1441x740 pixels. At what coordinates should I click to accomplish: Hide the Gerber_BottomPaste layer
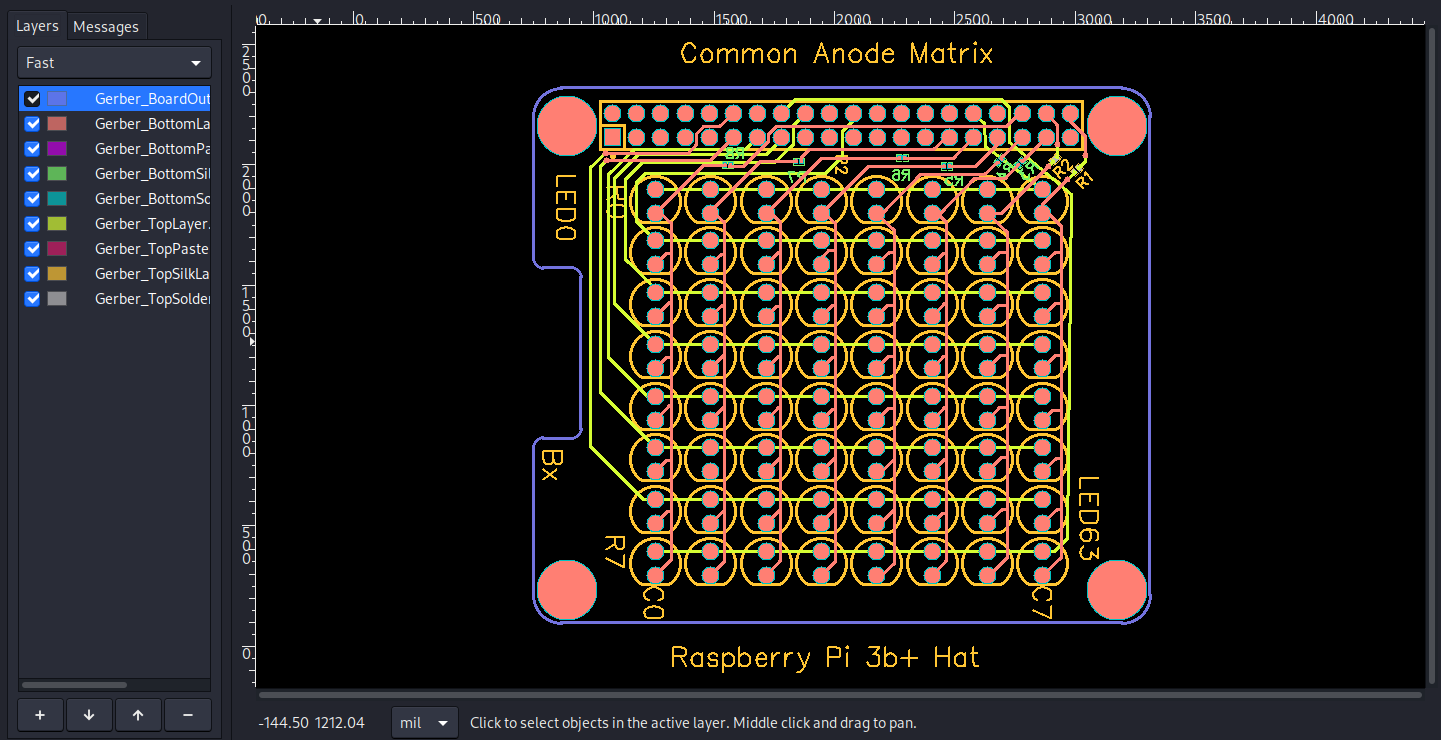click(x=32, y=149)
